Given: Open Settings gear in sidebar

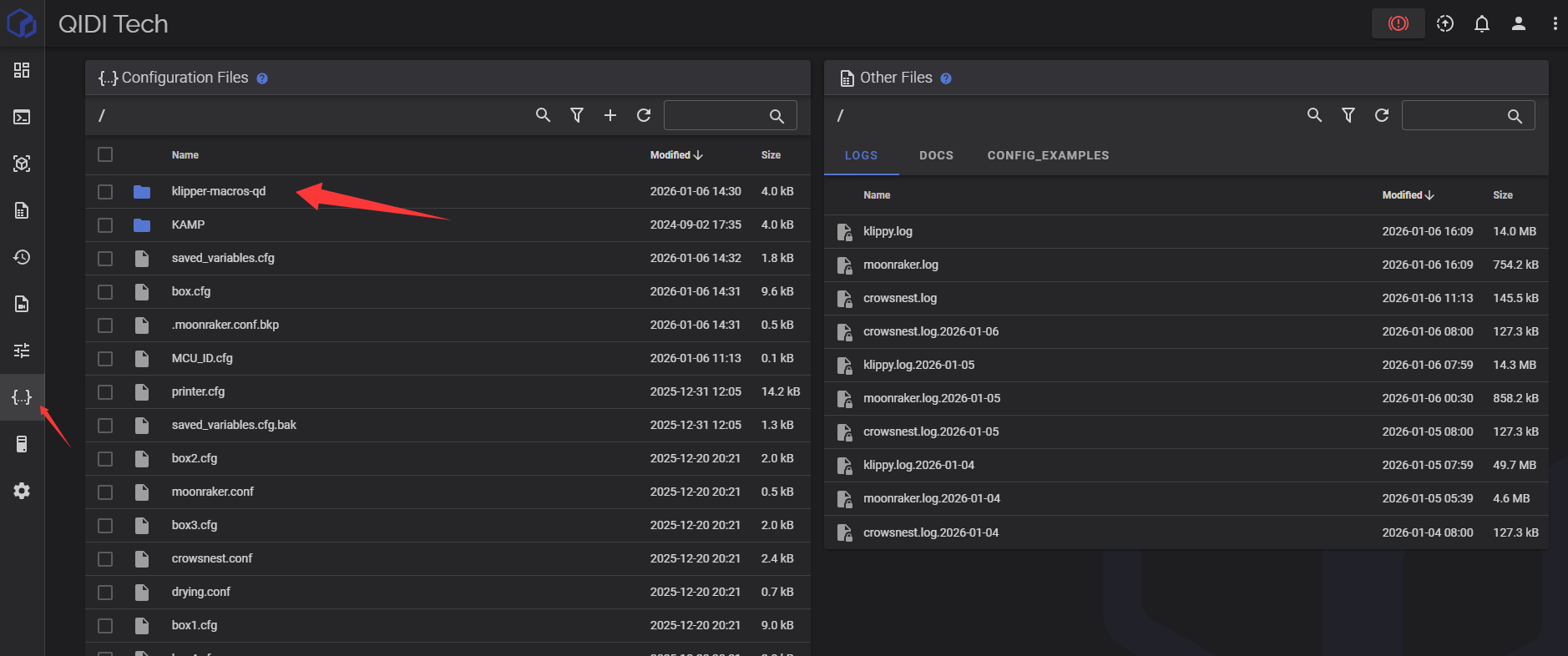Looking at the screenshot, I should pos(22,491).
